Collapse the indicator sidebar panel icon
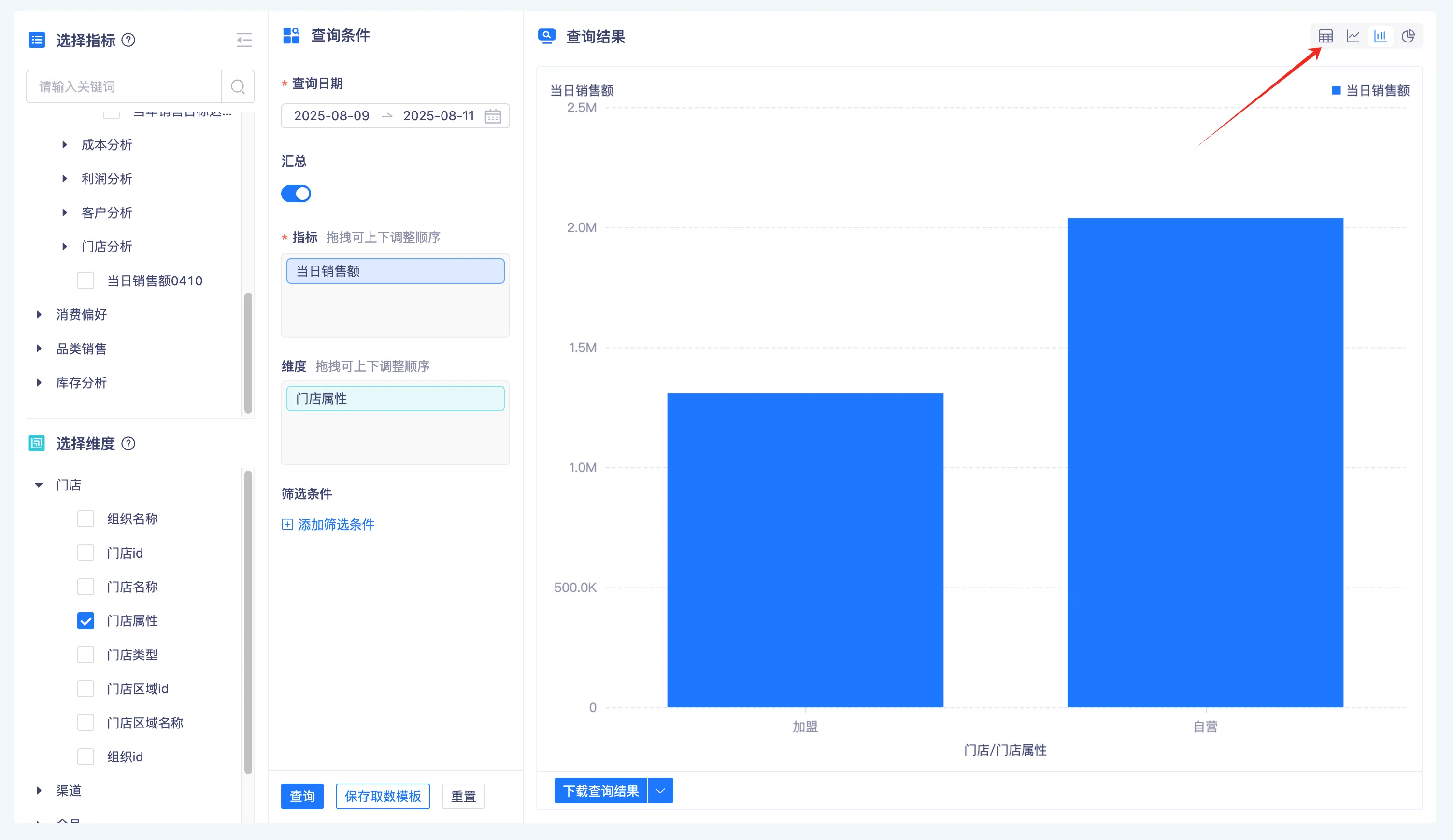Screen dimensions: 1453x840 [244, 40]
